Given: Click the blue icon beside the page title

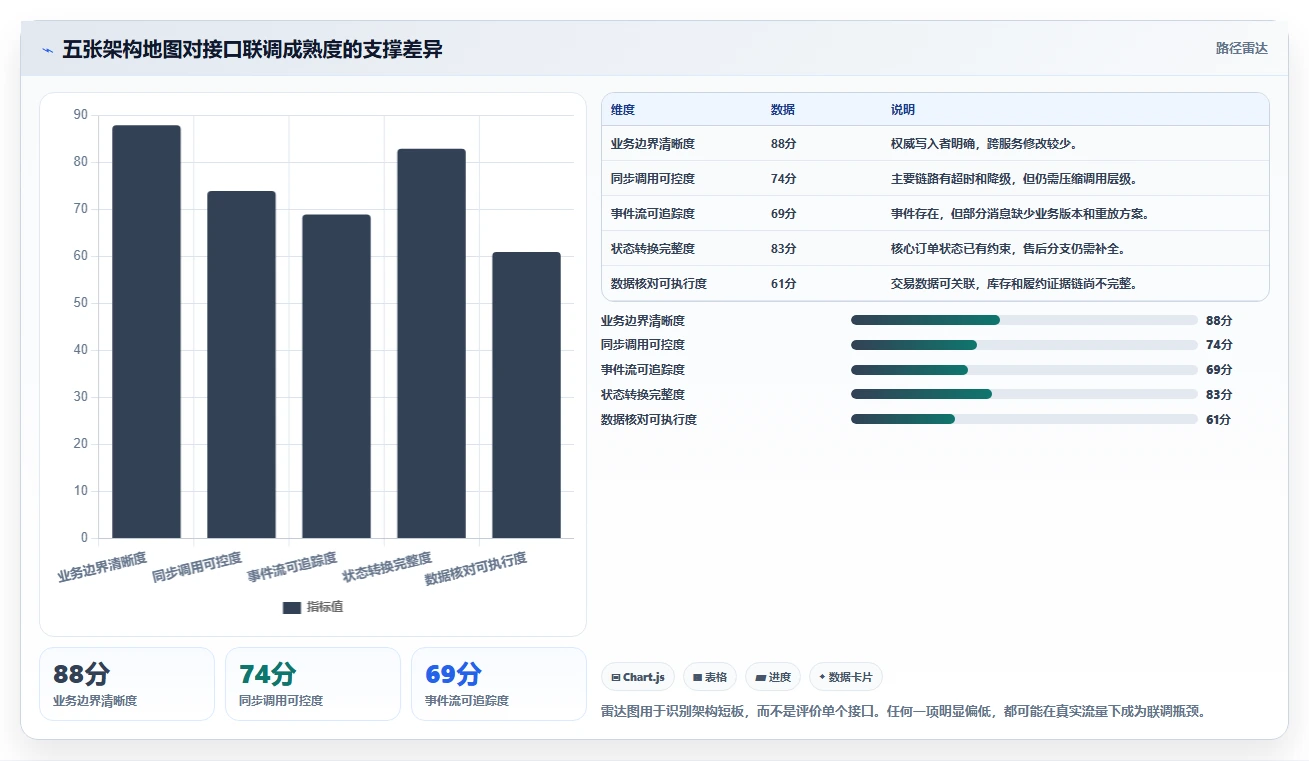Looking at the screenshot, I should click(x=47, y=50).
